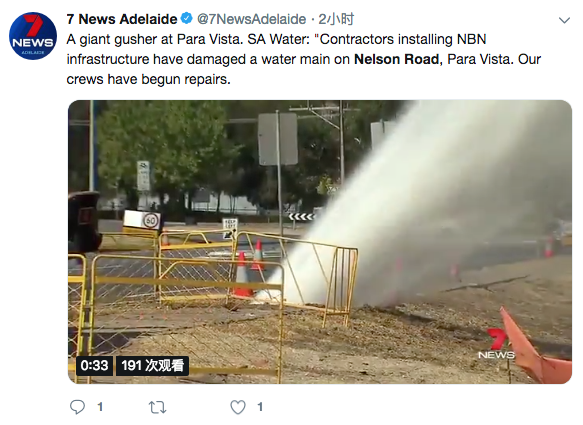Click the @7NewsAdelaide handle
The width and height of the screenshot is (583, 425).
pyautogui.click(x=251, y=19)
